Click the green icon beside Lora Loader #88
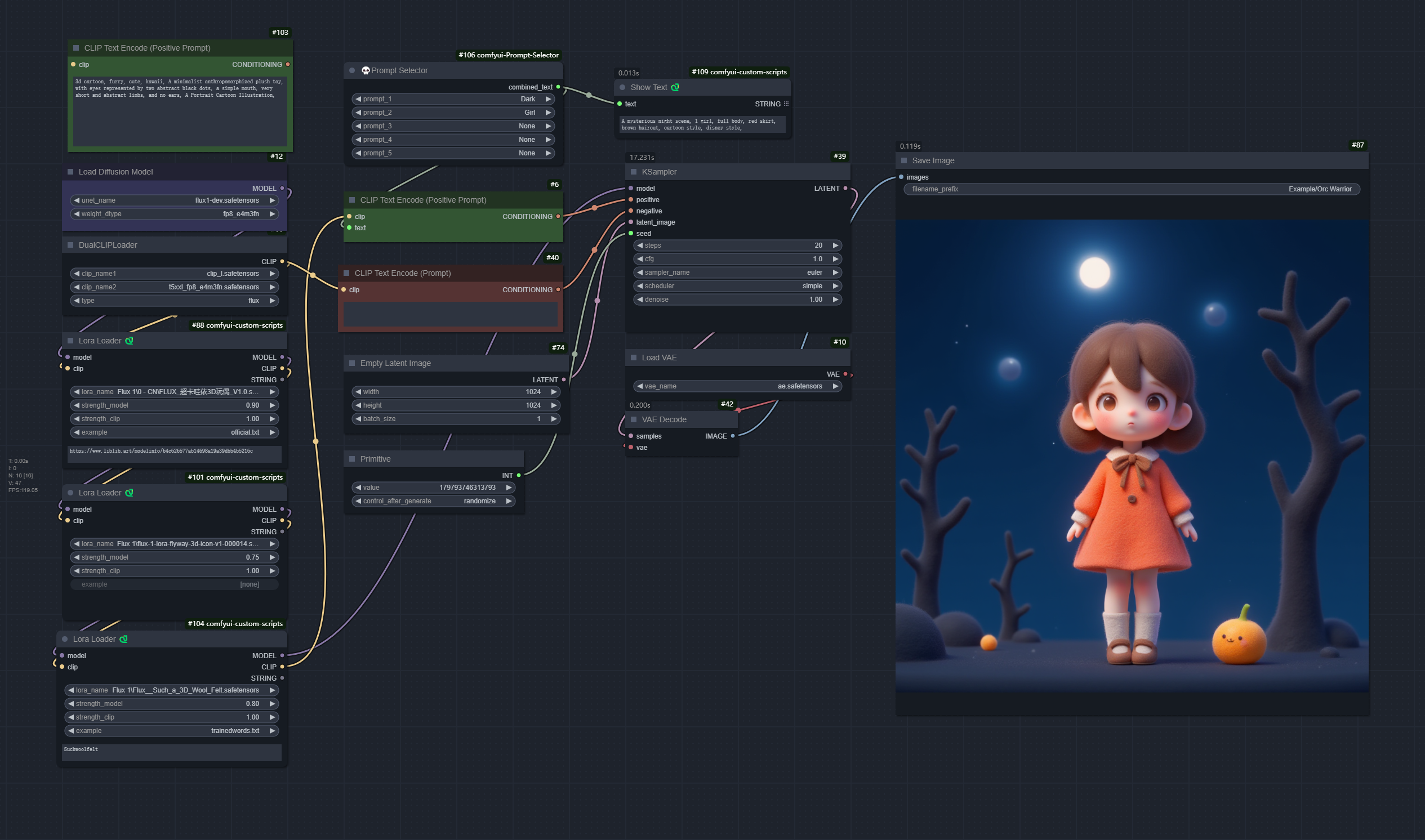The image size is (1425, 840). pyautogui.click(x=129, y=341)
